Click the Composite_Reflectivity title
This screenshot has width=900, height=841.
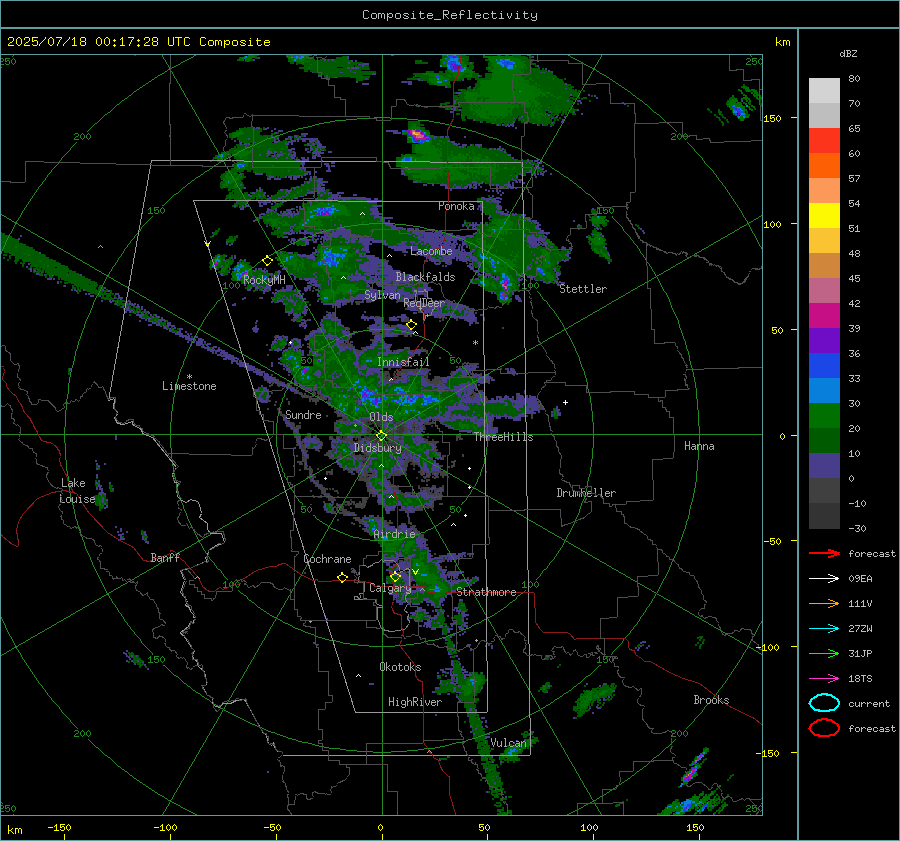450,15
